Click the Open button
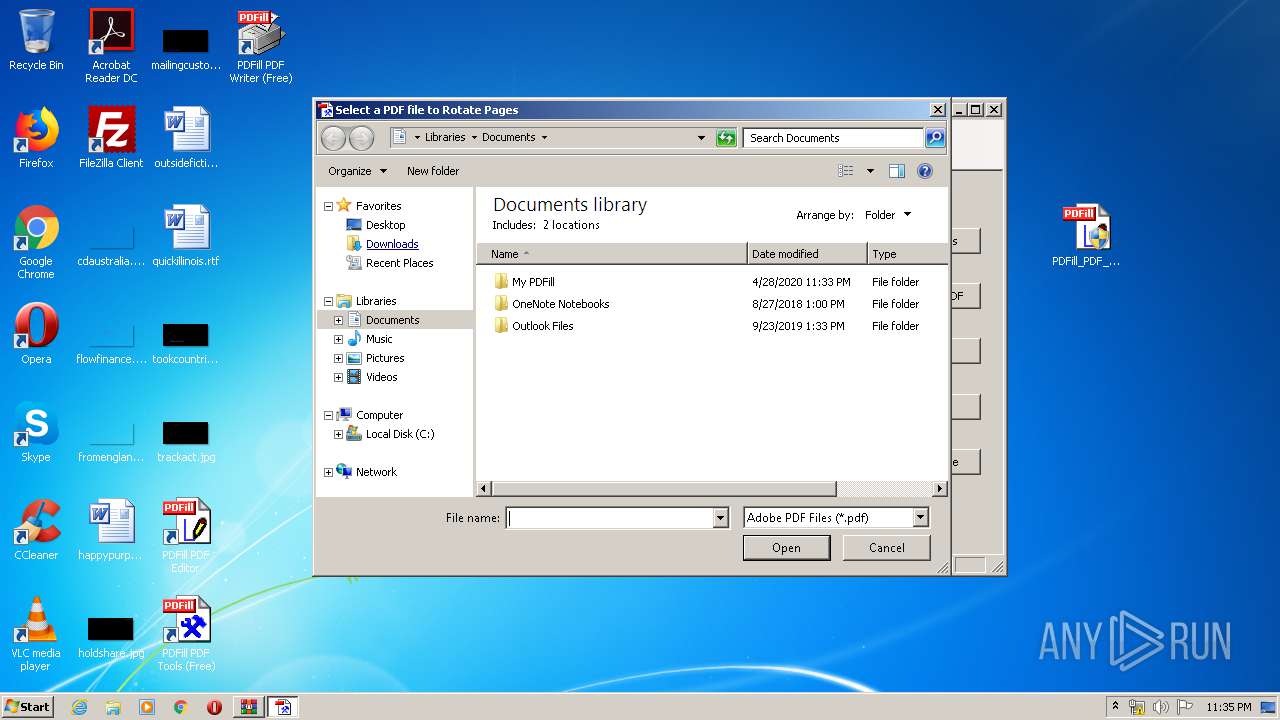Viewport: 1280px width, 720px height. 786,548
